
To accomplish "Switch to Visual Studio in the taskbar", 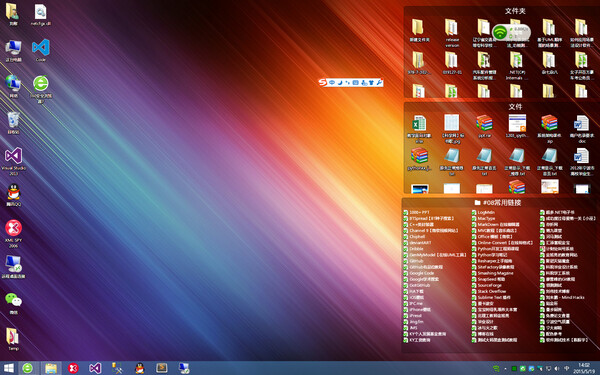I will (95, 368).
